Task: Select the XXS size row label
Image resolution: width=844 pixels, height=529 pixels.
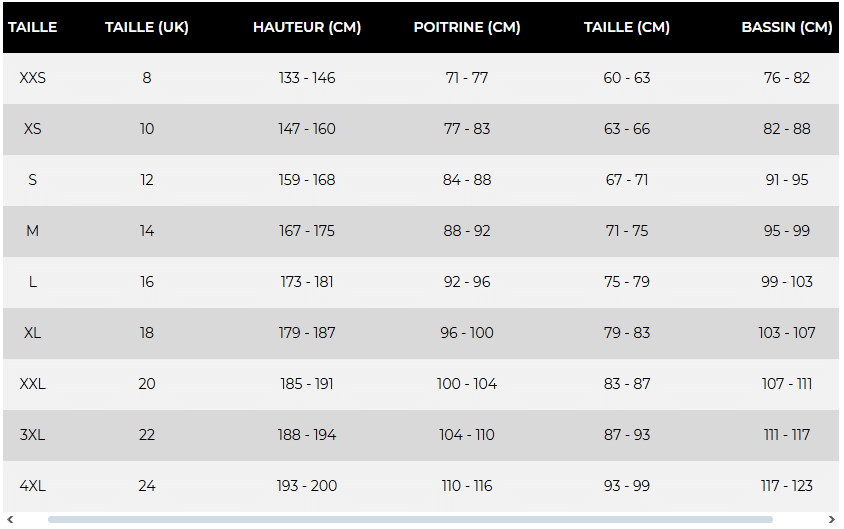Action: point(32,78)
